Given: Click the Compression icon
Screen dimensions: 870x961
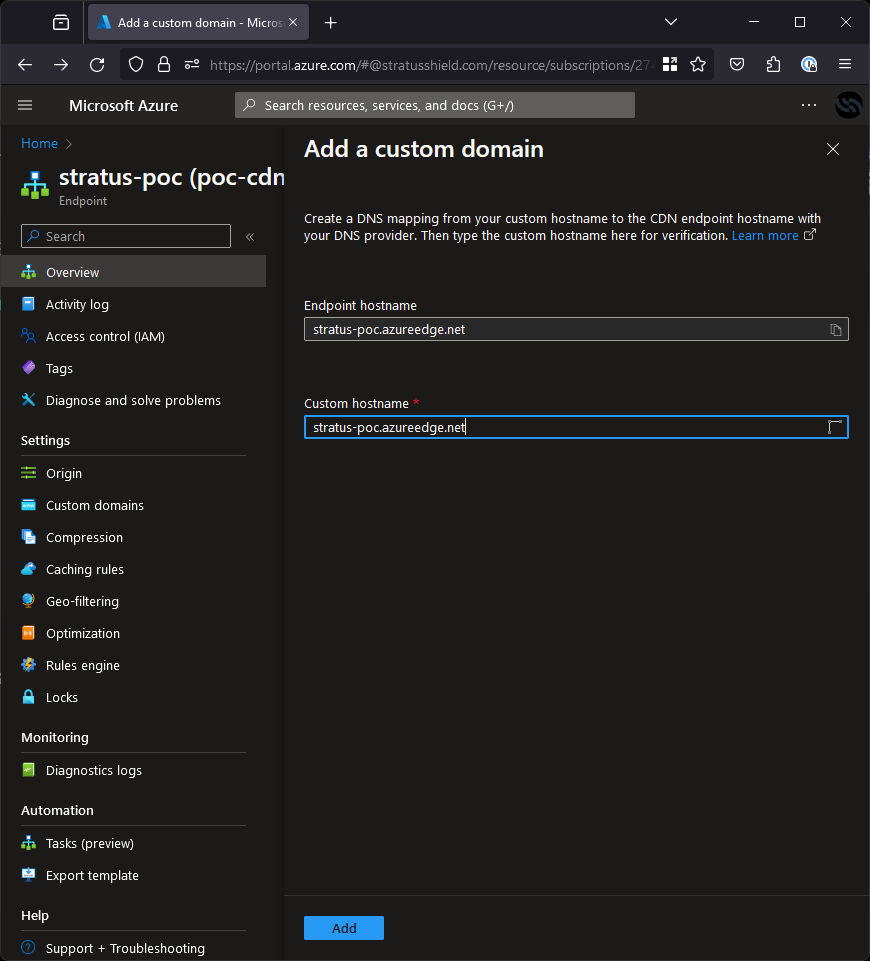Looking at the screenshot, I should [x=28, y=537].
